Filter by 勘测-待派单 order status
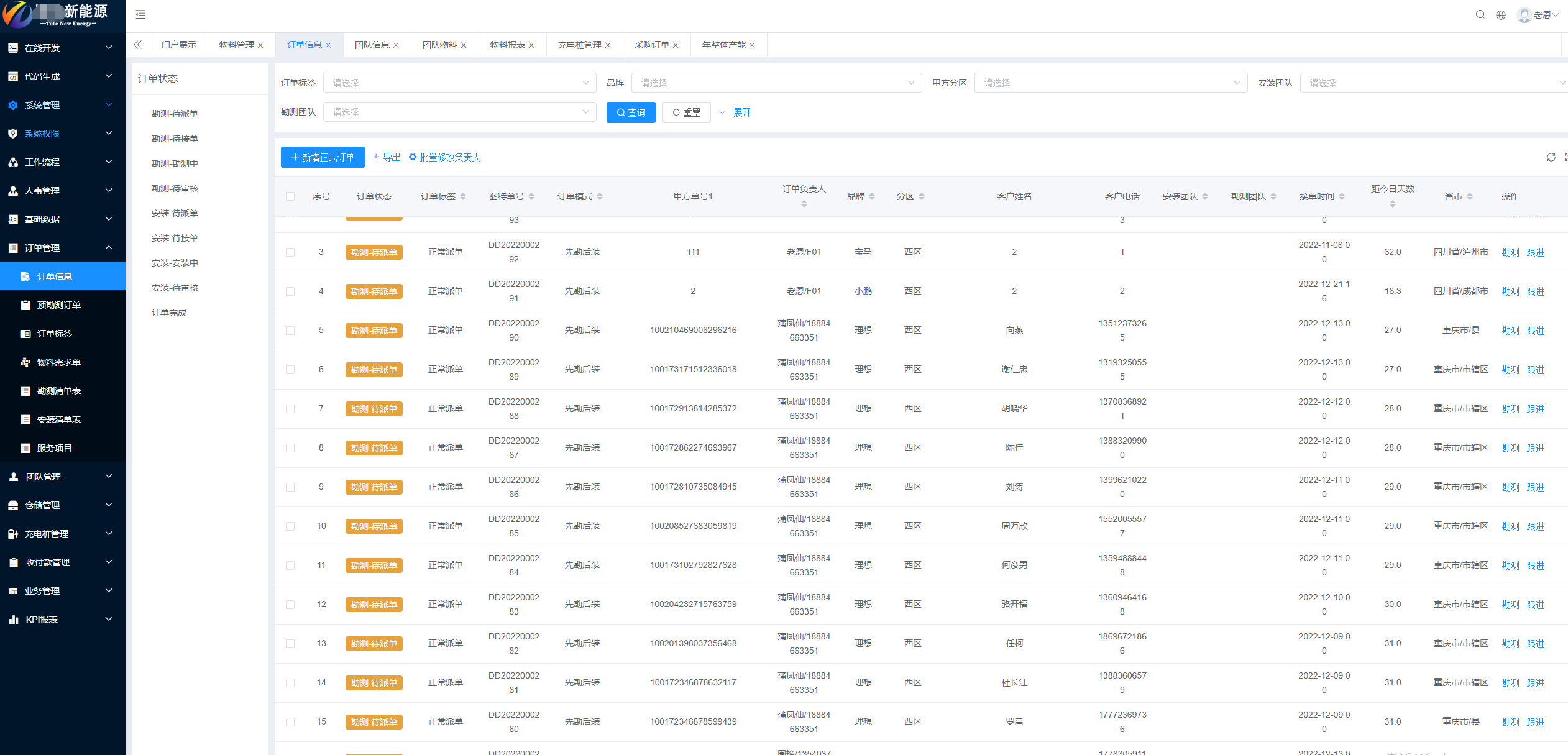 pos(175,114)
